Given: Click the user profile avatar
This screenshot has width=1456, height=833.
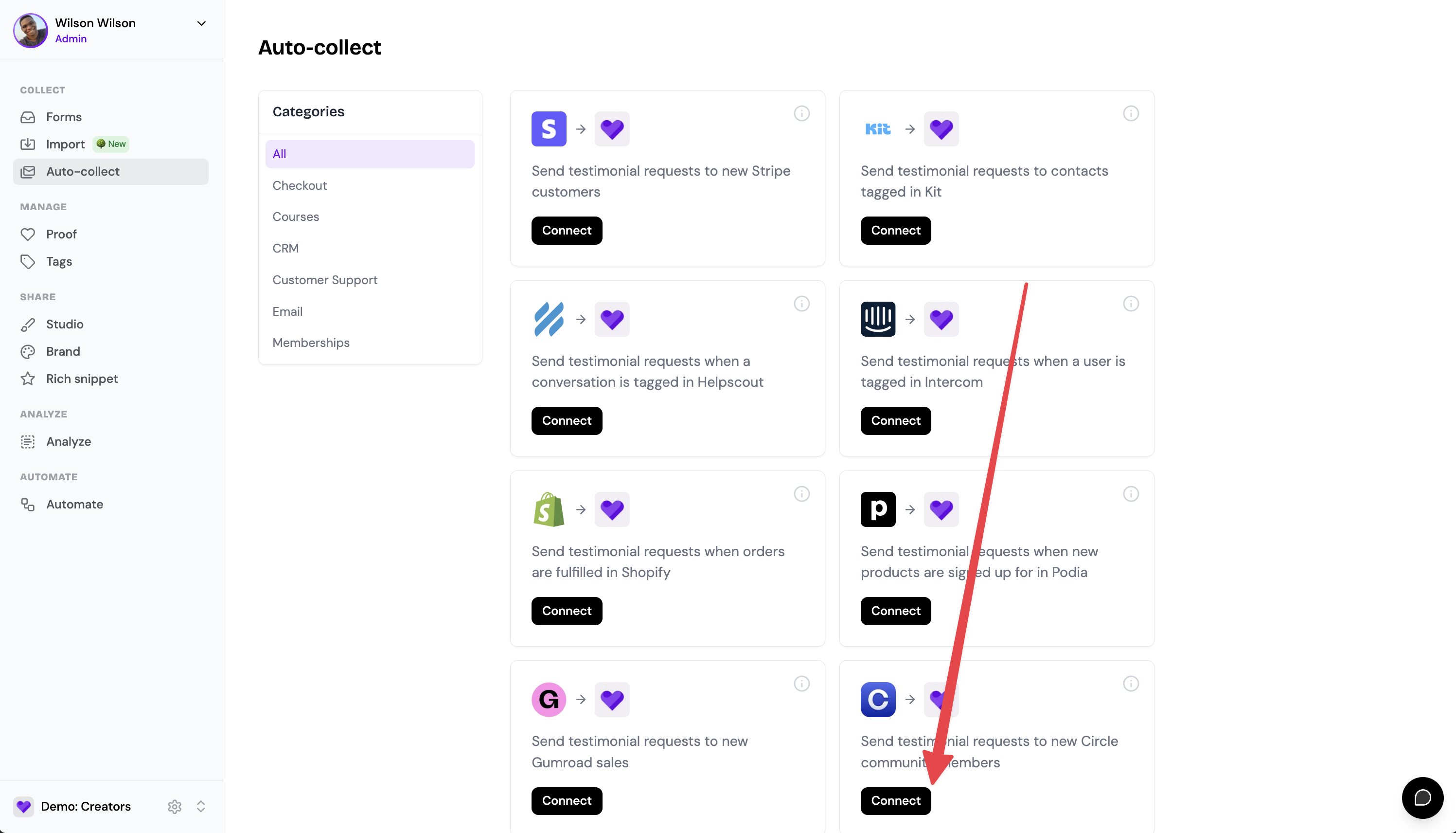Looking at the screenshot, I should click(x=31, y=31).
